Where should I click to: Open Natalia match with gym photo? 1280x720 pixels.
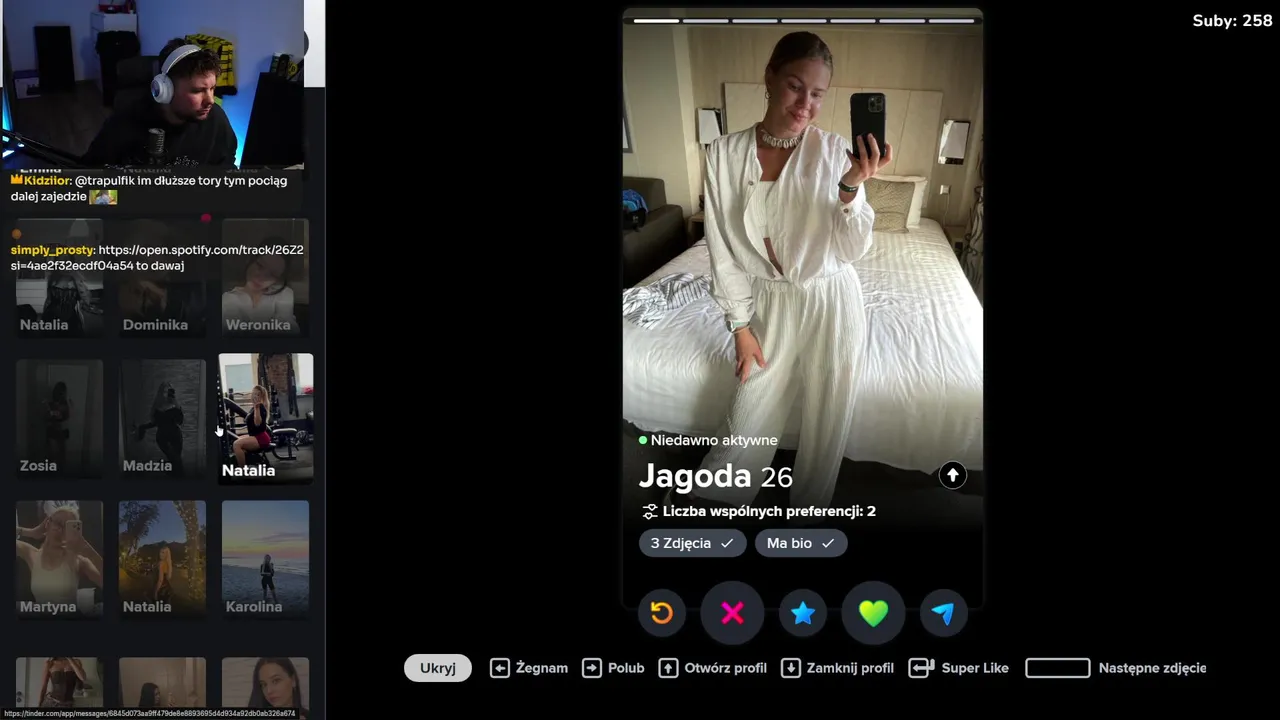(266, 418)
